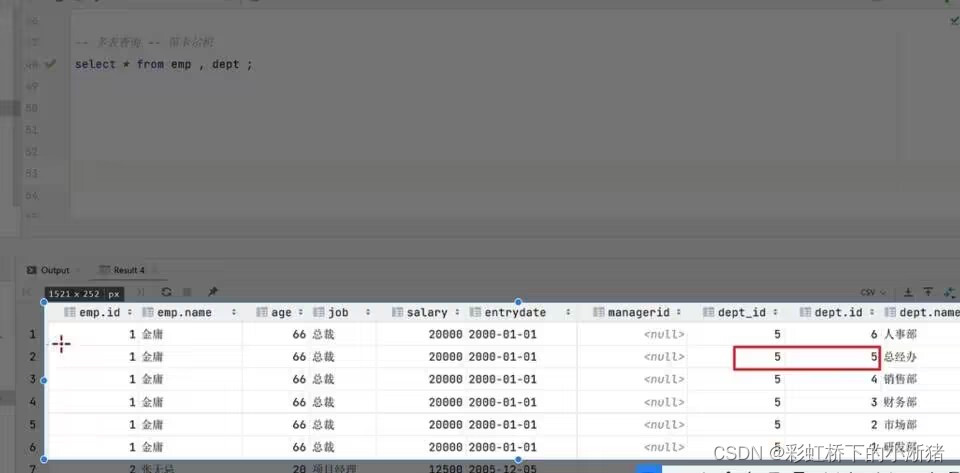The image size is (960, 473).
Task: Click the Output tab console icon
Action: 31,270
